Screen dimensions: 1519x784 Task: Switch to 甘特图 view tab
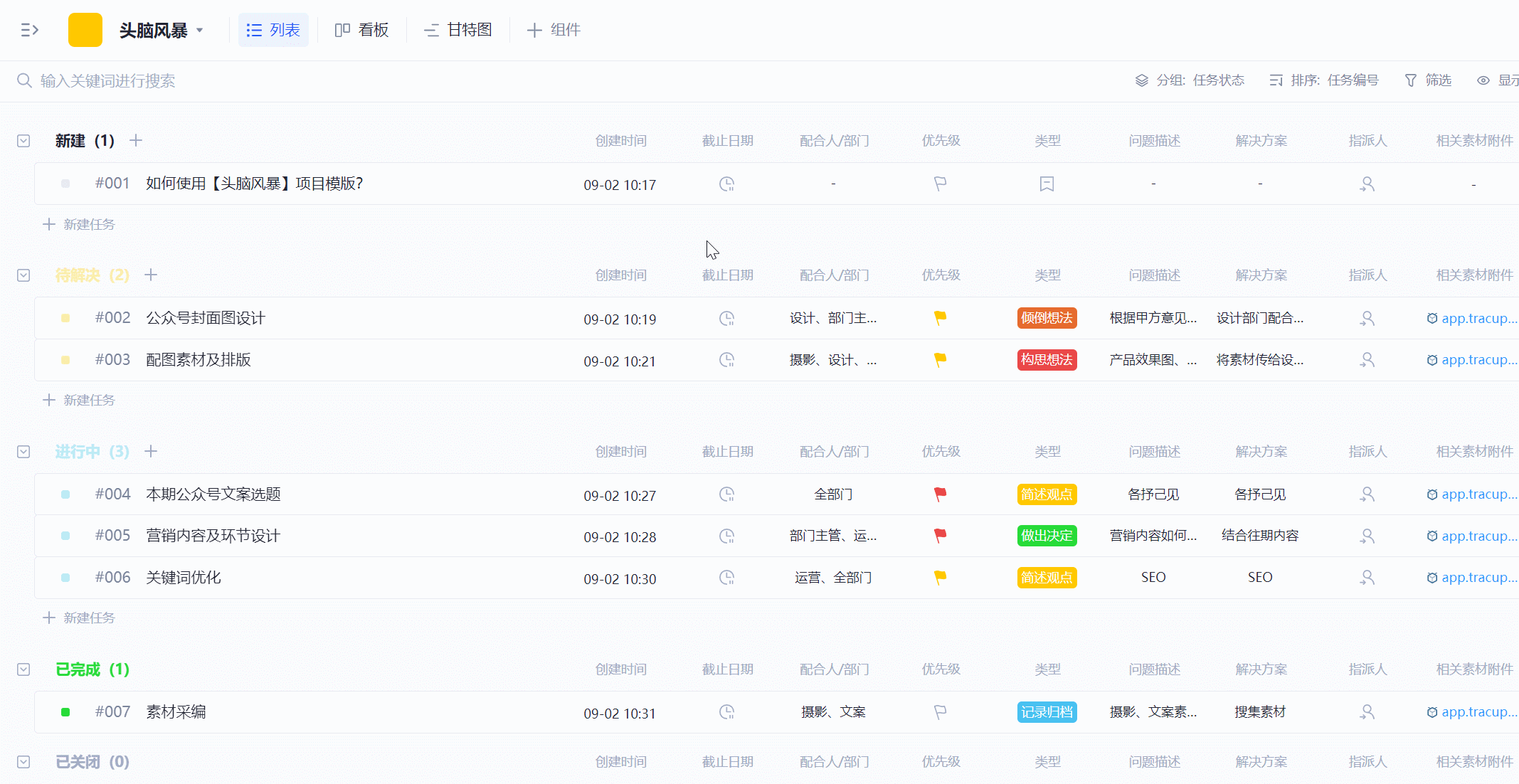458,30
